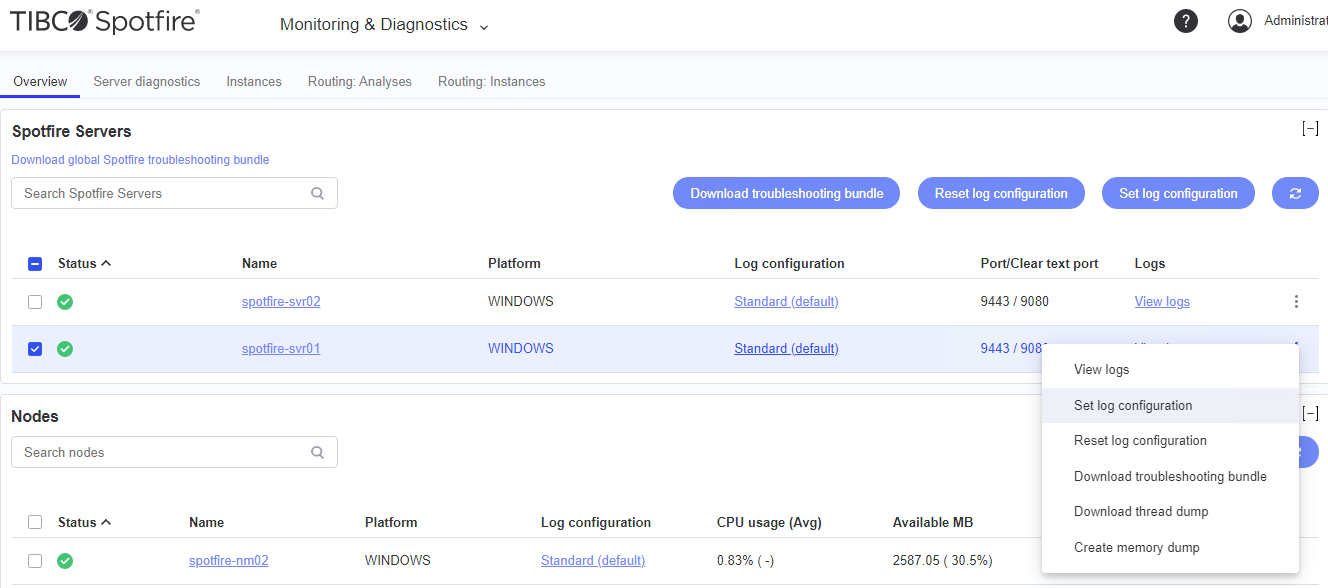Choose Reset log configuration in context menu

pos(1170,441)
